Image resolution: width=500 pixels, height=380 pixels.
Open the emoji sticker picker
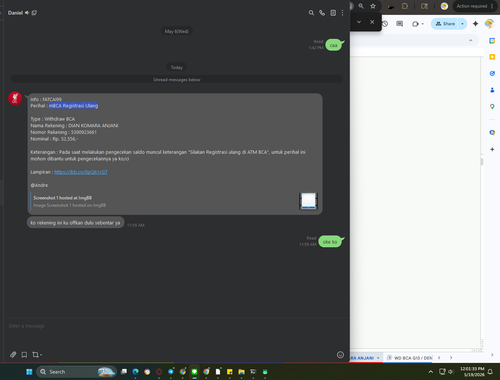pyautogui.click(x=340, y=355)
